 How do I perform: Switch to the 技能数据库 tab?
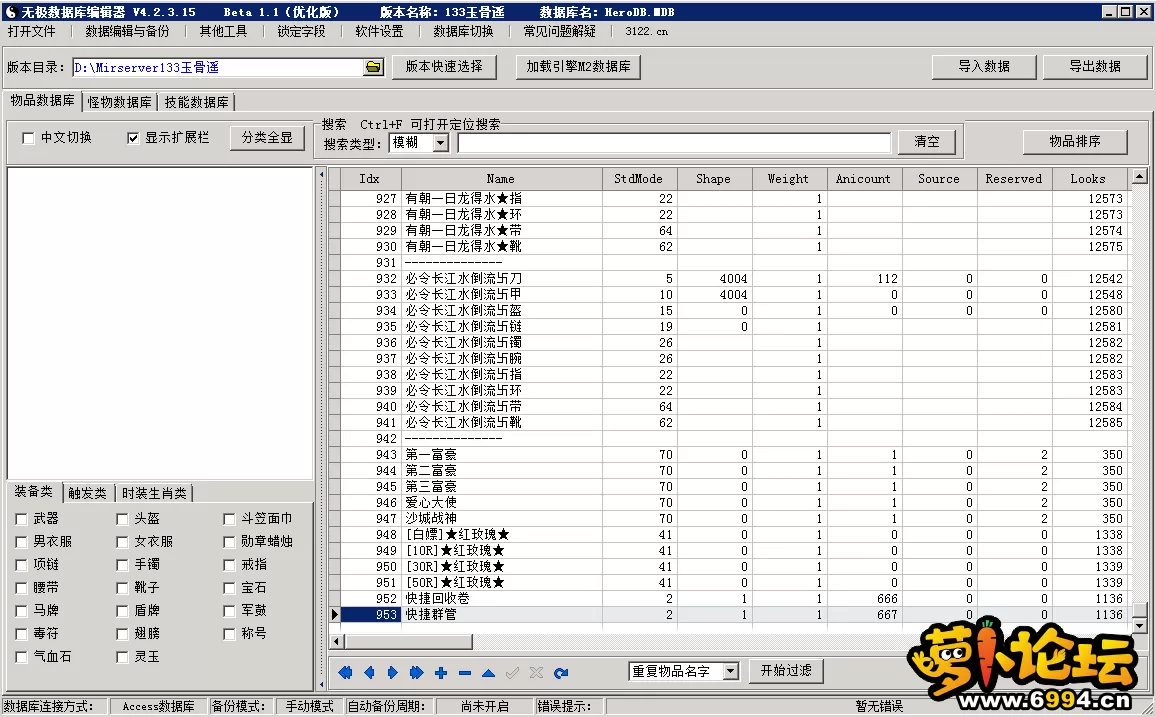(196, 102)
